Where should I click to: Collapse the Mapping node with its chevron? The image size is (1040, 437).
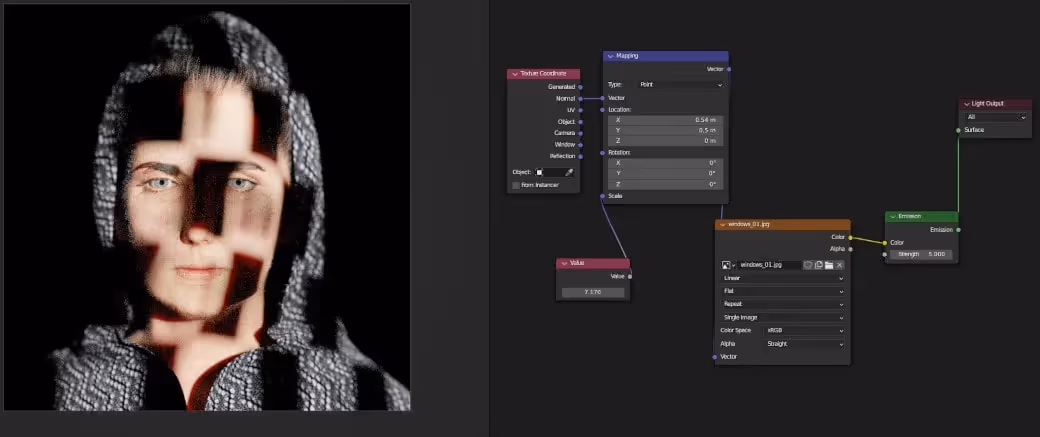pos(610,56)
